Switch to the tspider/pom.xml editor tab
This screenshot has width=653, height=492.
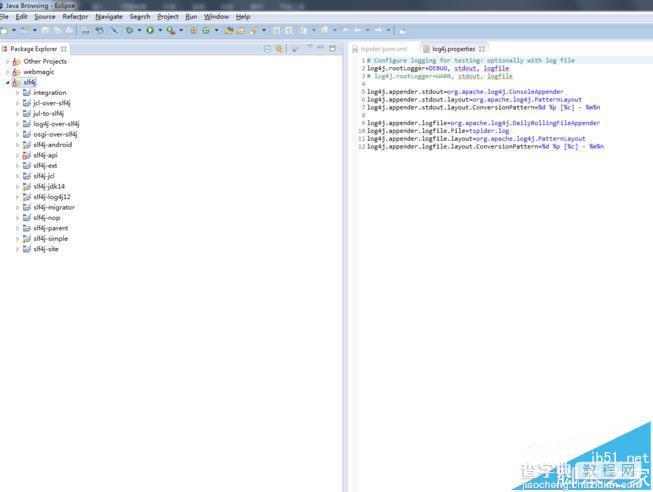coord(380,49)
